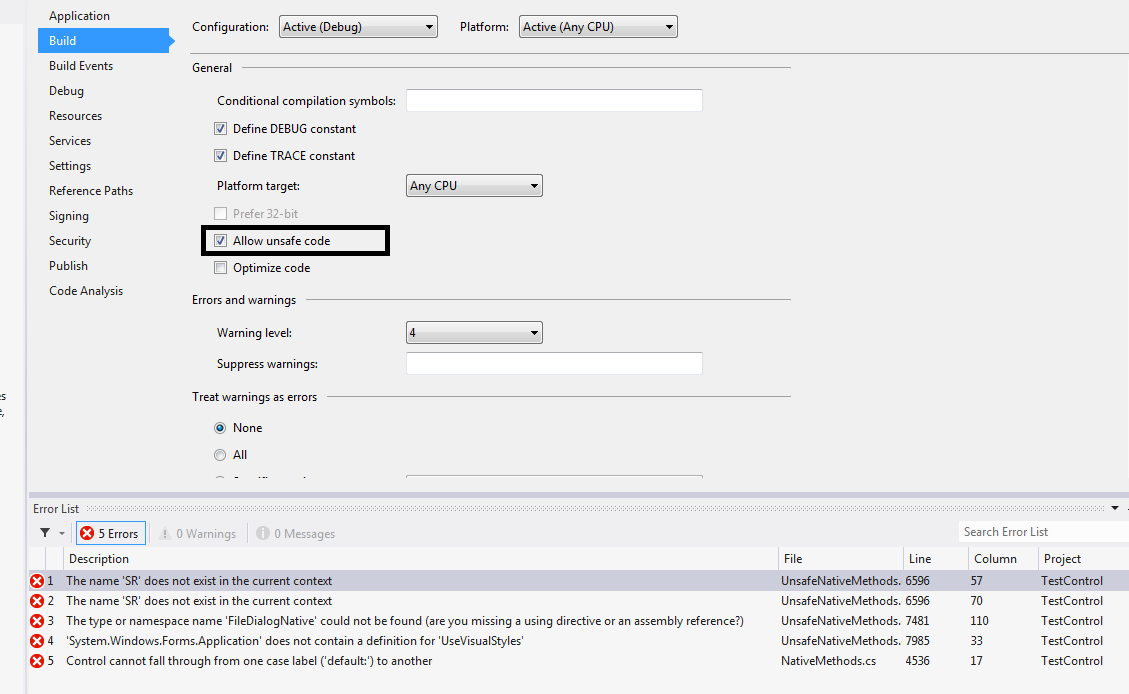Viewport: 1129px width, 694px height.
Task: Click the error icon on row 1
Action: pyautogui.click(x=37, y=581)
